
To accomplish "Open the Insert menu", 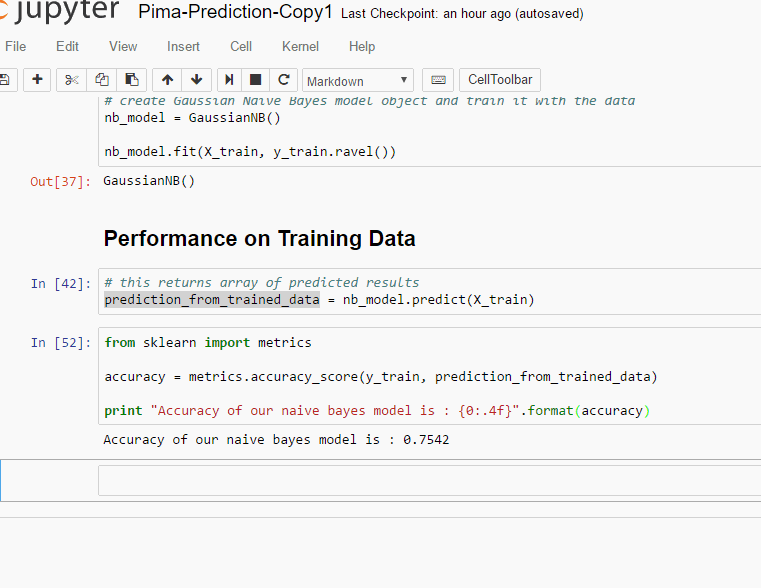I will point(183,46).
